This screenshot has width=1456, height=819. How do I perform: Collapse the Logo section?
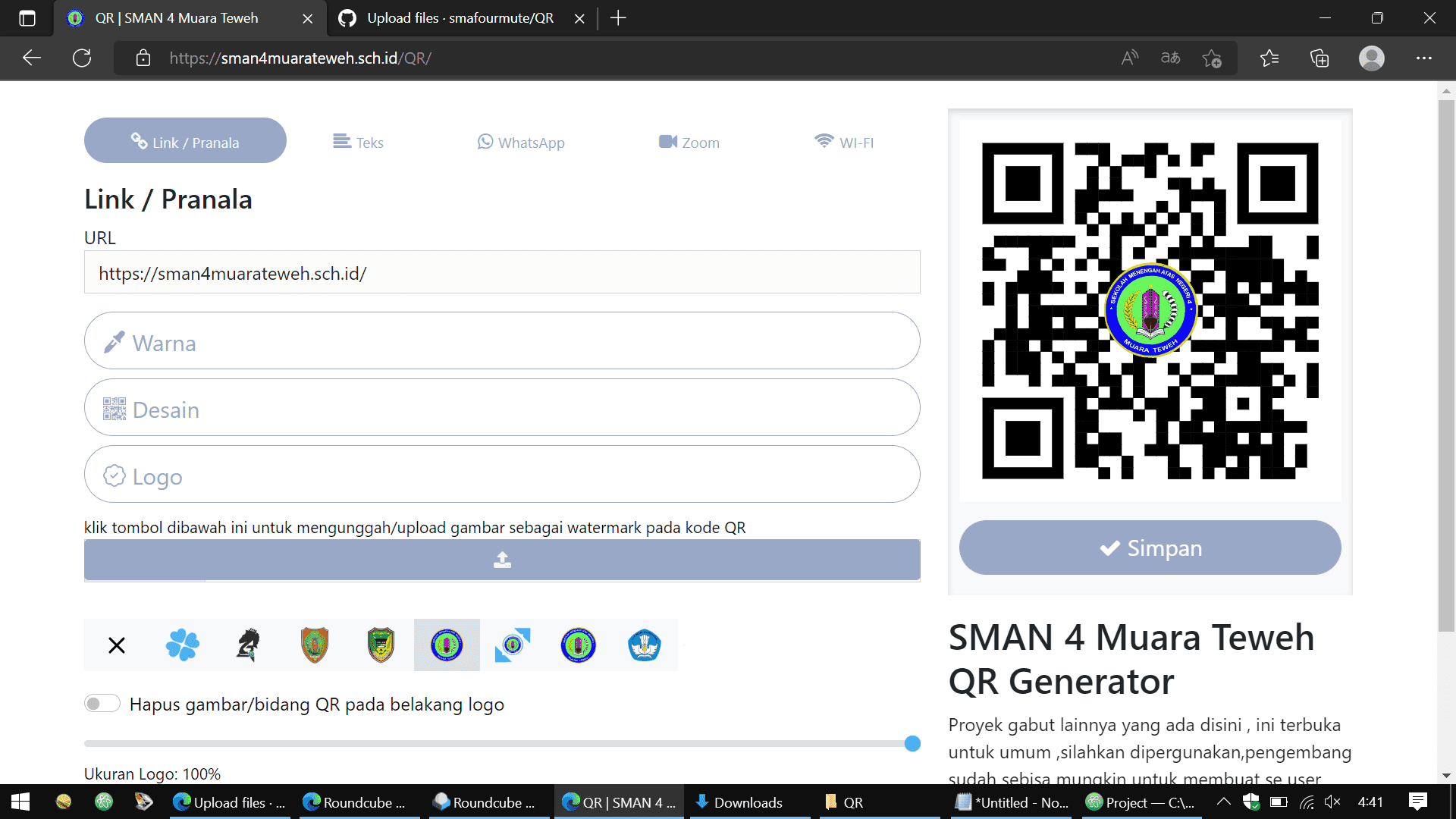[x=502, y=475]
